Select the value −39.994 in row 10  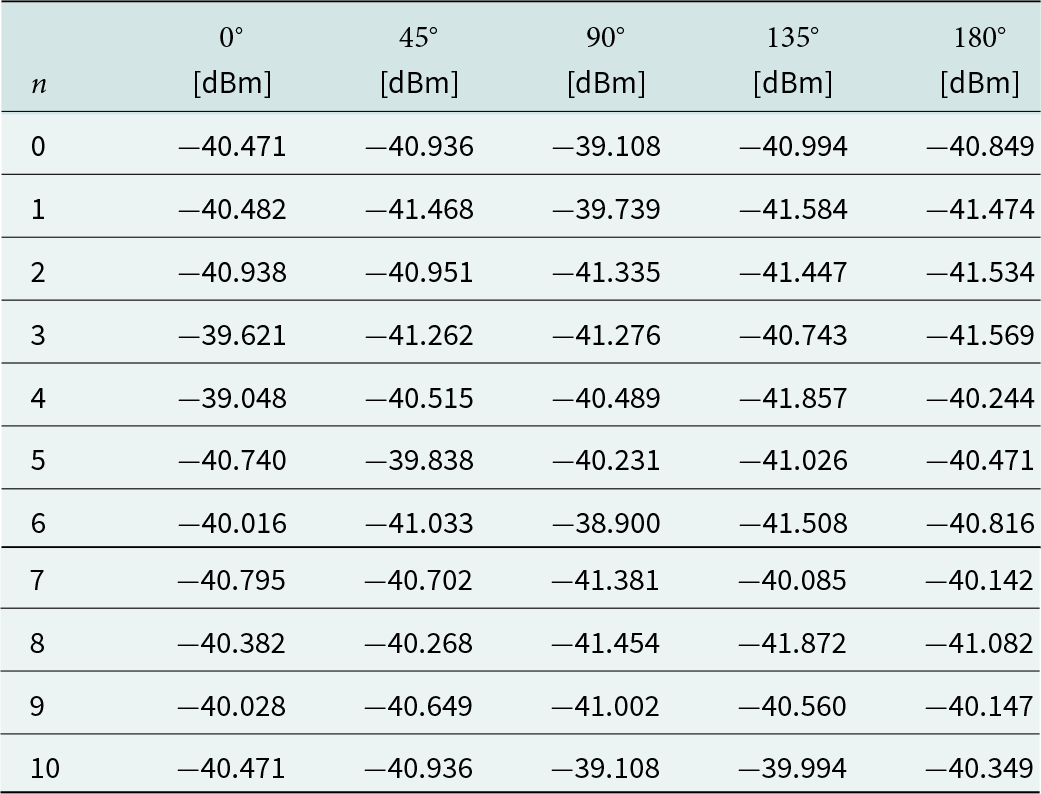click(x=793, y=768)
